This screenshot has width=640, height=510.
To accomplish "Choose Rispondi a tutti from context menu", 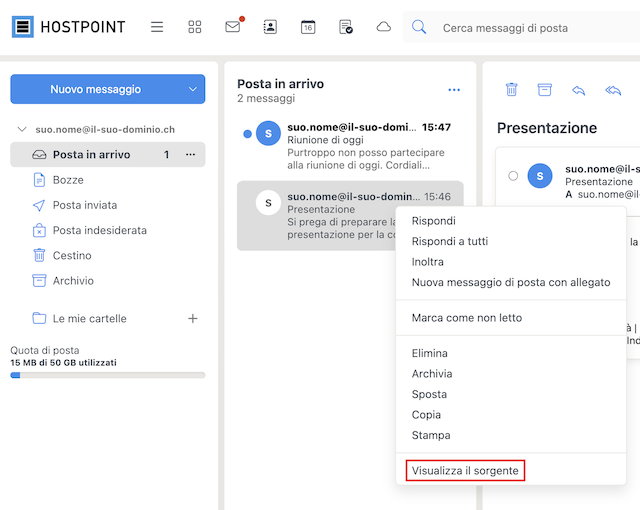I will click(450, 241).
